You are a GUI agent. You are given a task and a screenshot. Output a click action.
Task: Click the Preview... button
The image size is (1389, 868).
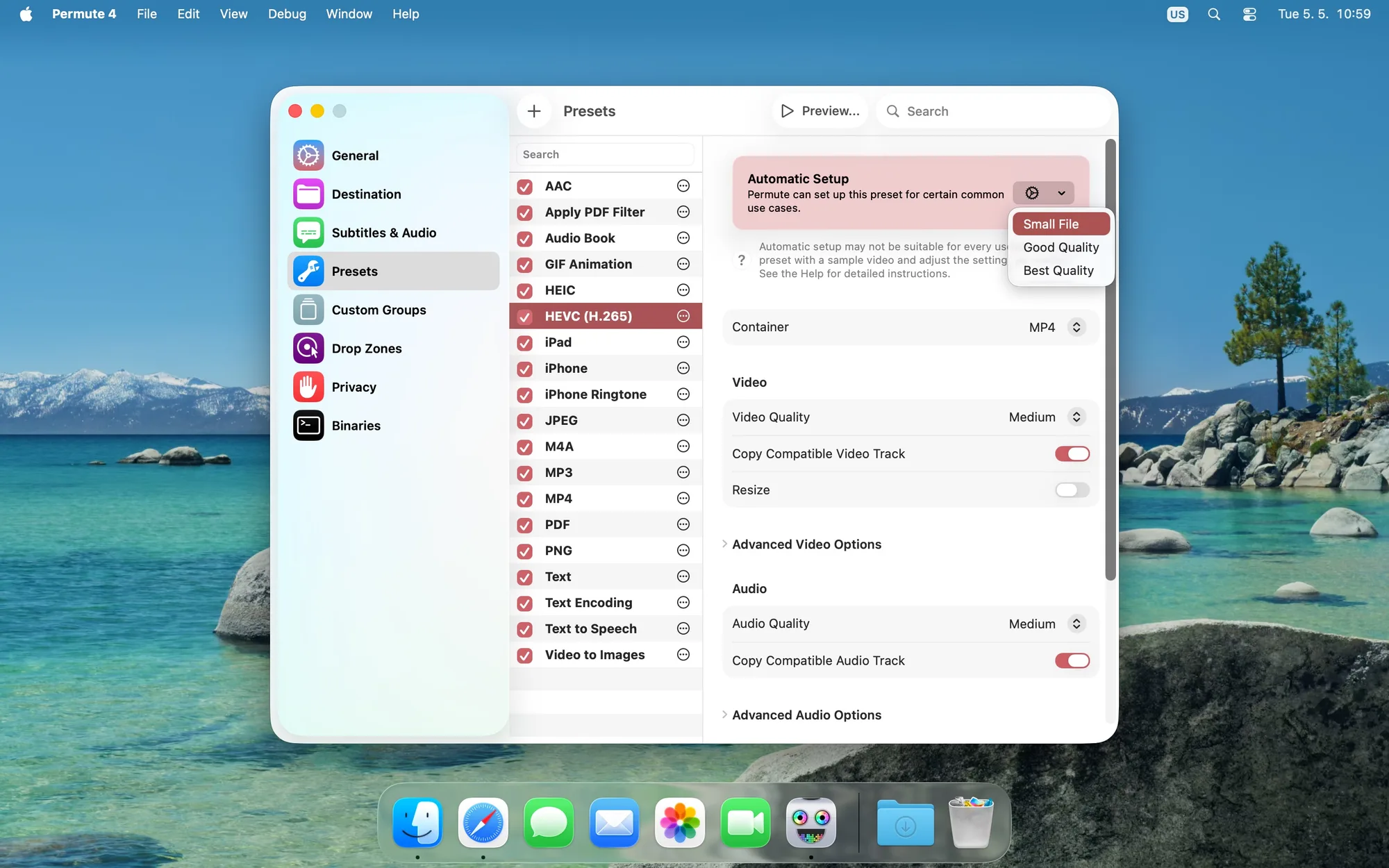click(x=820, y=111)
